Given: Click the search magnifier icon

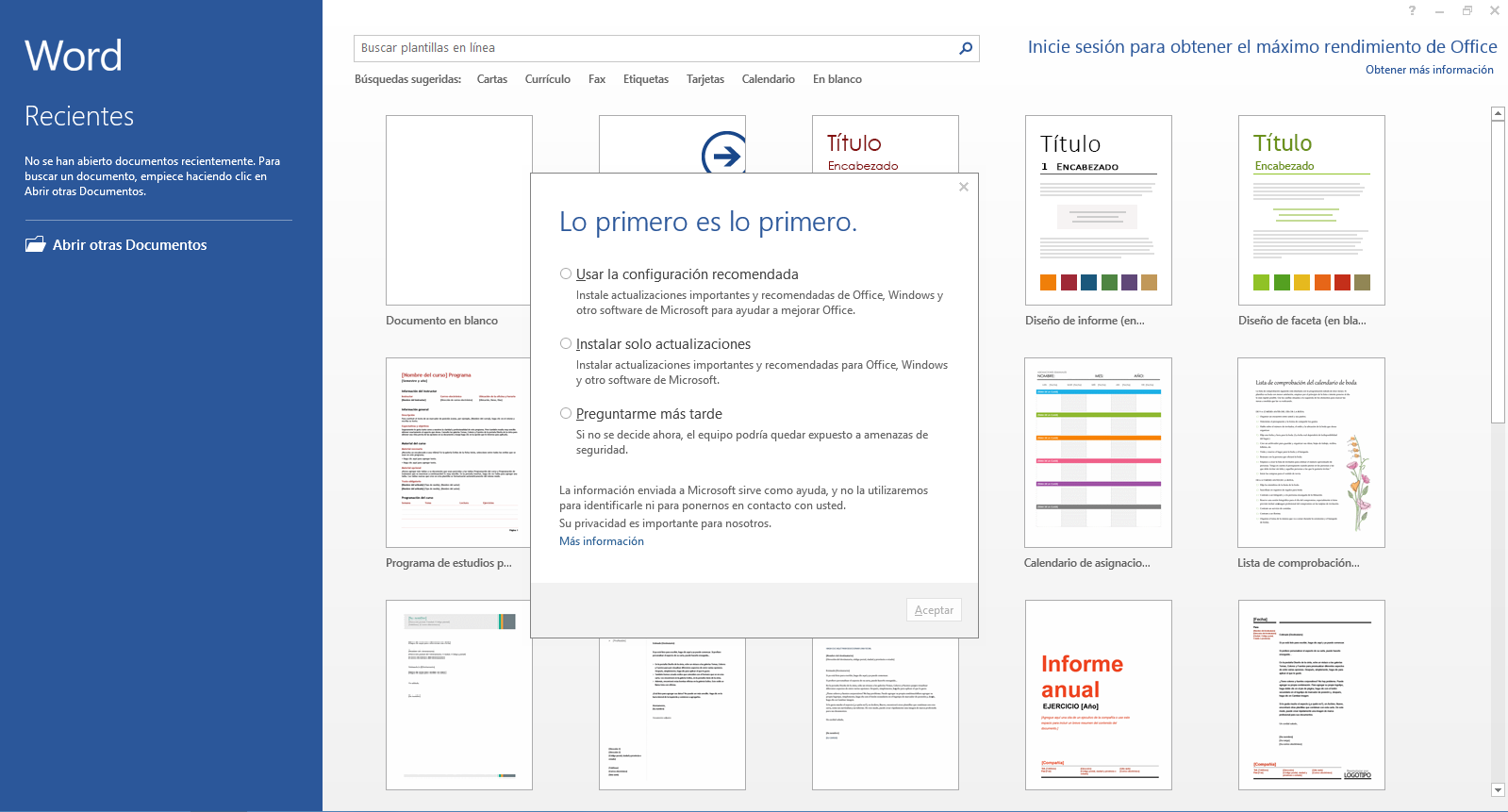Looking at the screenshot, I should pos(965,48).
